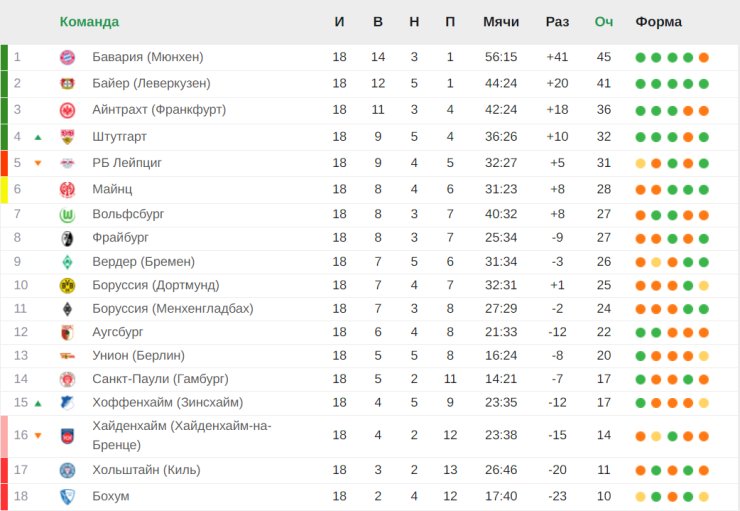The height and width of the screenshot is (511, 740).
Task: Click Bayern's last orange form dot
Action: 704,58
